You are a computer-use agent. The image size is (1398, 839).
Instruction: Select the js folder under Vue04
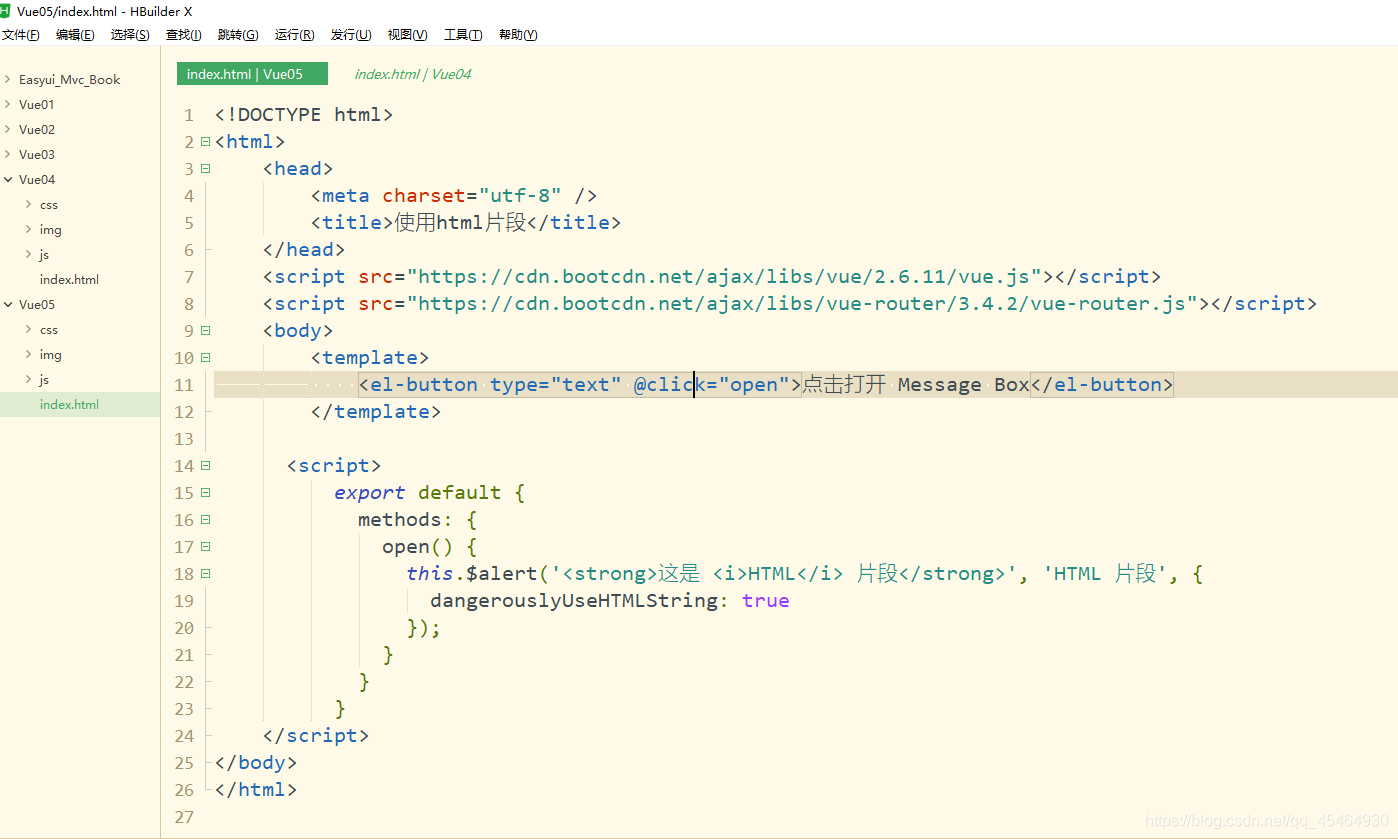(x=44, y=254)
